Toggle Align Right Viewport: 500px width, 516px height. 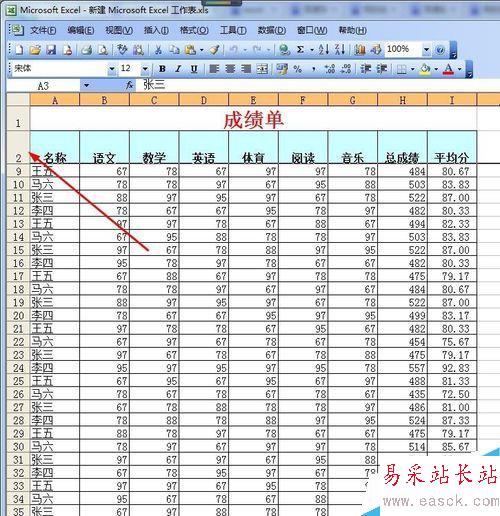(x=246, y=69)
